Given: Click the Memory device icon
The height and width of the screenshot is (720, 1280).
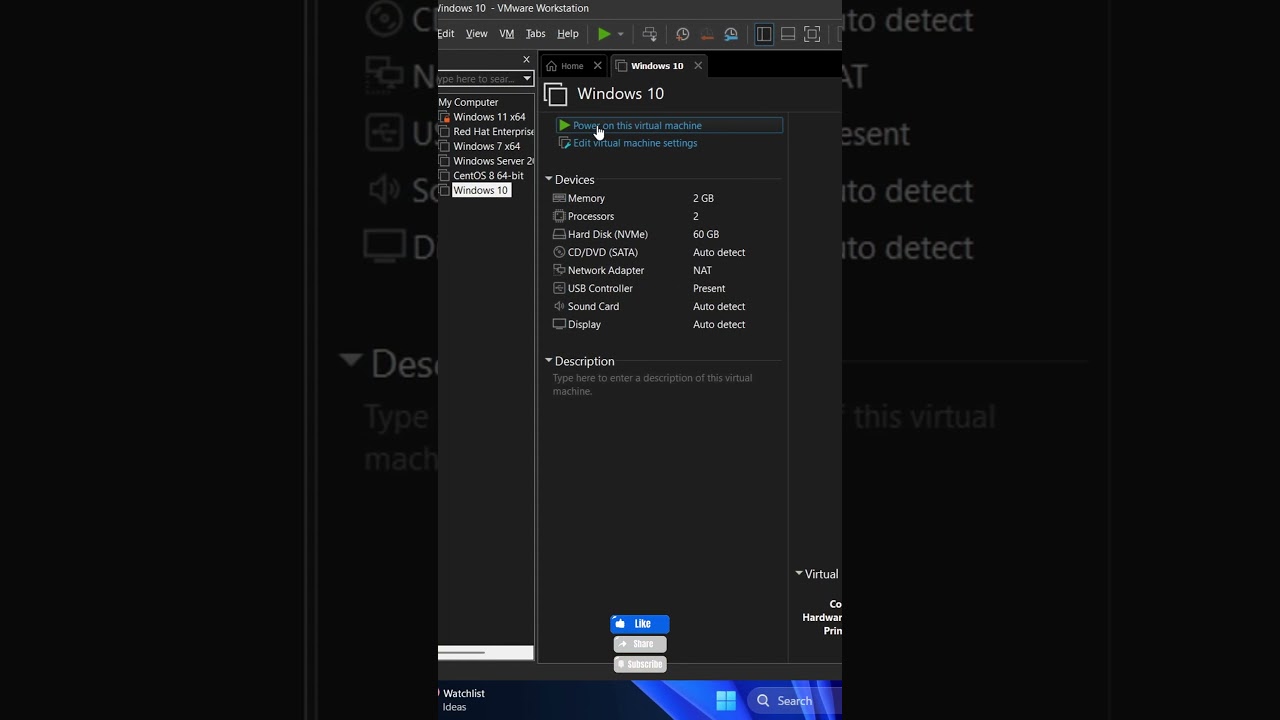Looking at the screenshot, I should (559, 198).
